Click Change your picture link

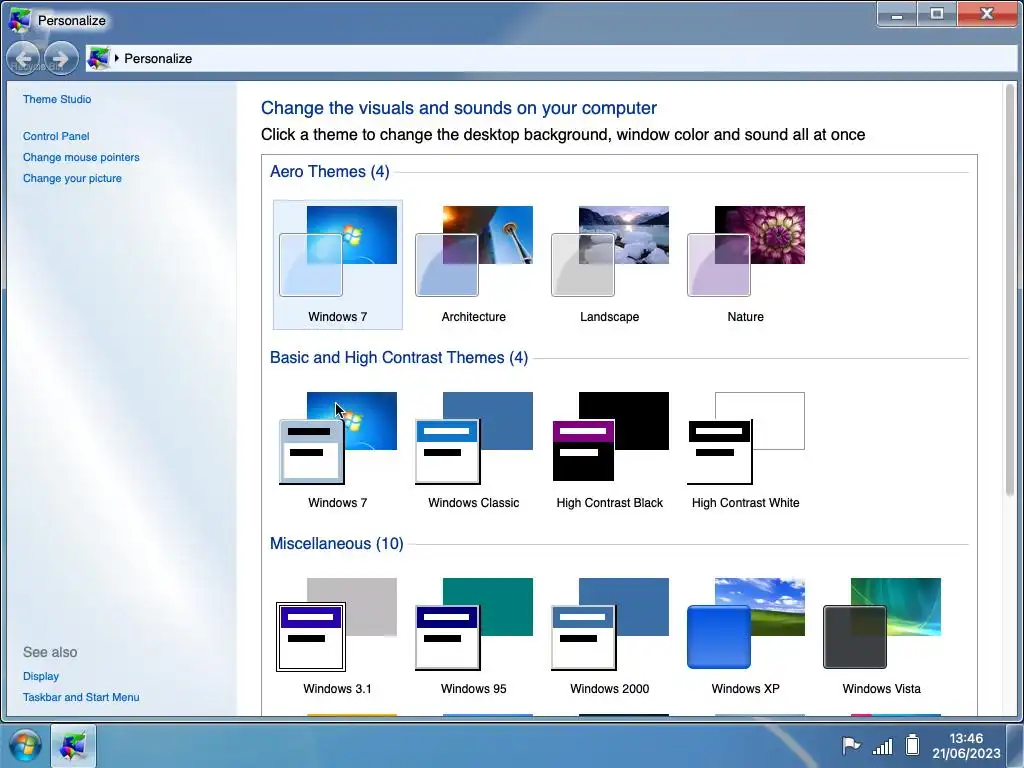(x=72, y=178)
